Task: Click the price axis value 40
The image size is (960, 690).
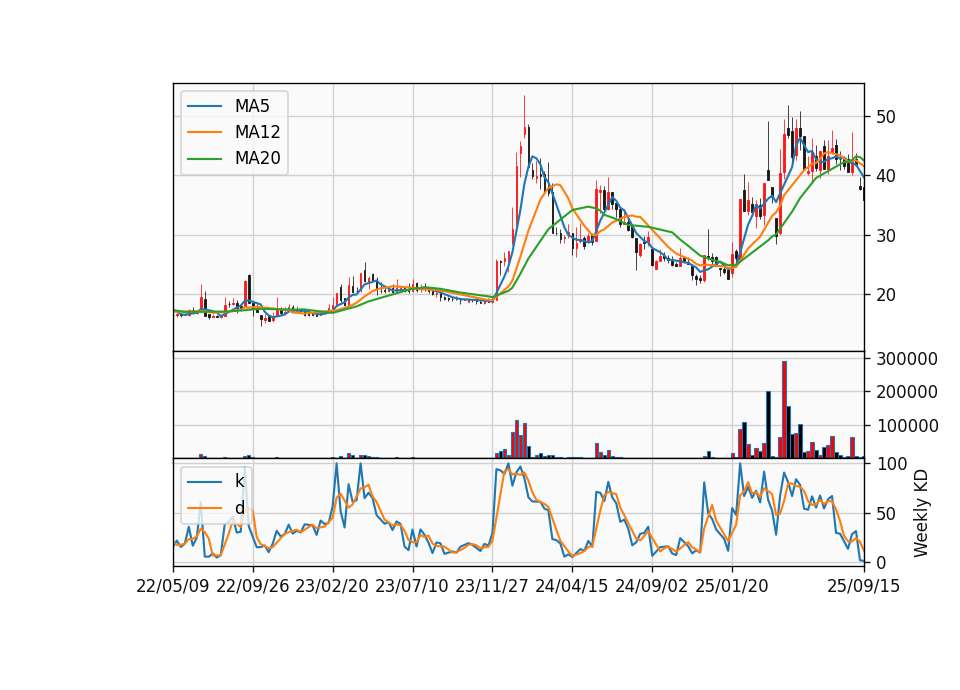Action: click(886, 176)
